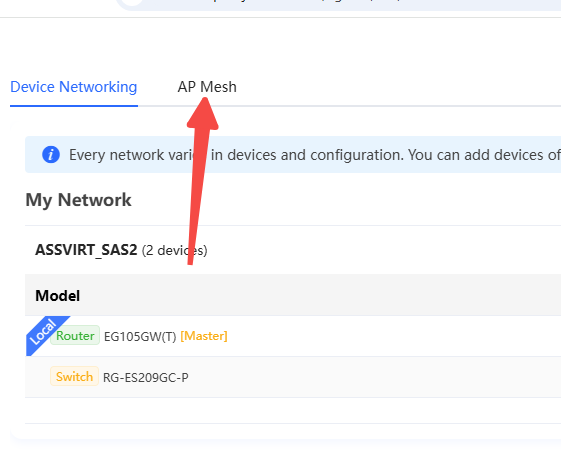Click the empty row below the Switch entry
This screenshot has height=469, width=561.
pyautogui.click(x=293, y=411)
